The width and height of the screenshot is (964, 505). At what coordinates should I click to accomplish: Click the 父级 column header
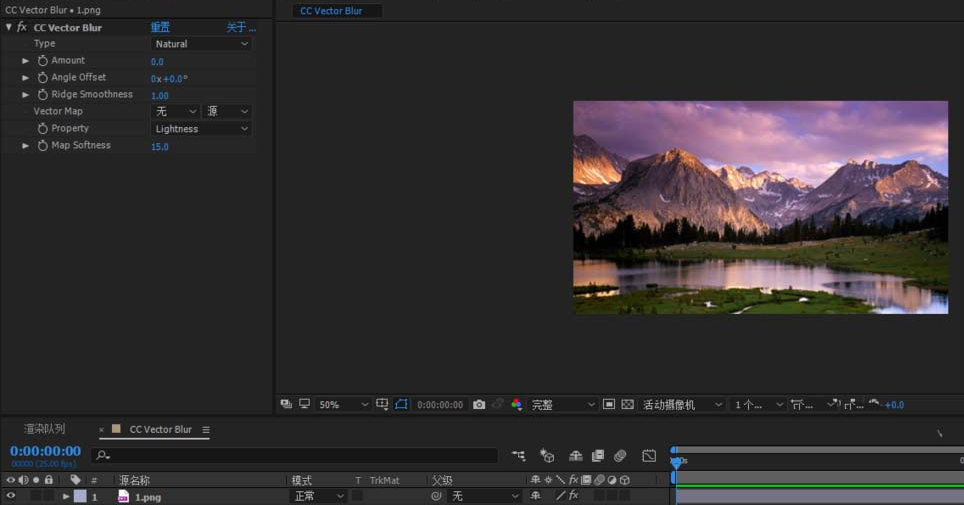pos(442,480)
